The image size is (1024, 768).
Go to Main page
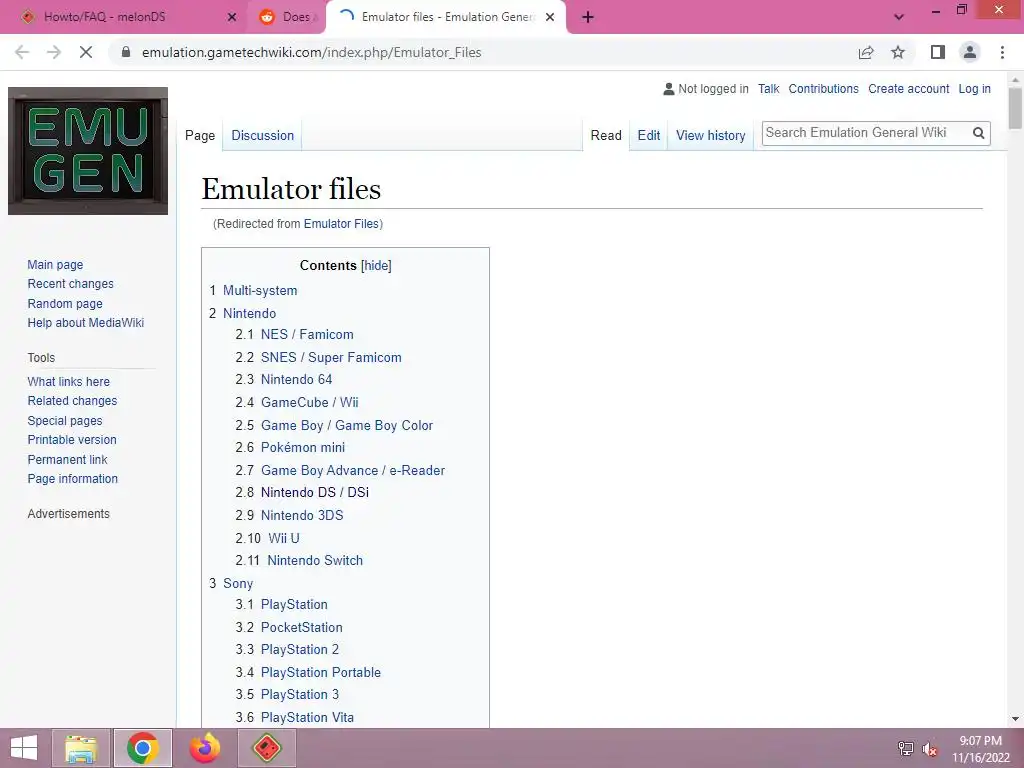pyautogui.click(x=55, y=264)
